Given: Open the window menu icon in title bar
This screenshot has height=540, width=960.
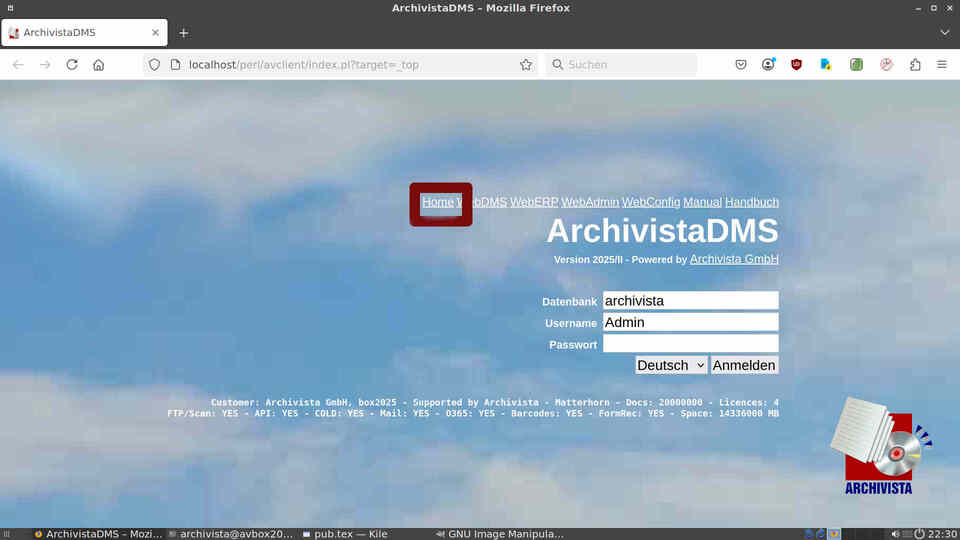Looking at the screenshot, I should [10, 8].
